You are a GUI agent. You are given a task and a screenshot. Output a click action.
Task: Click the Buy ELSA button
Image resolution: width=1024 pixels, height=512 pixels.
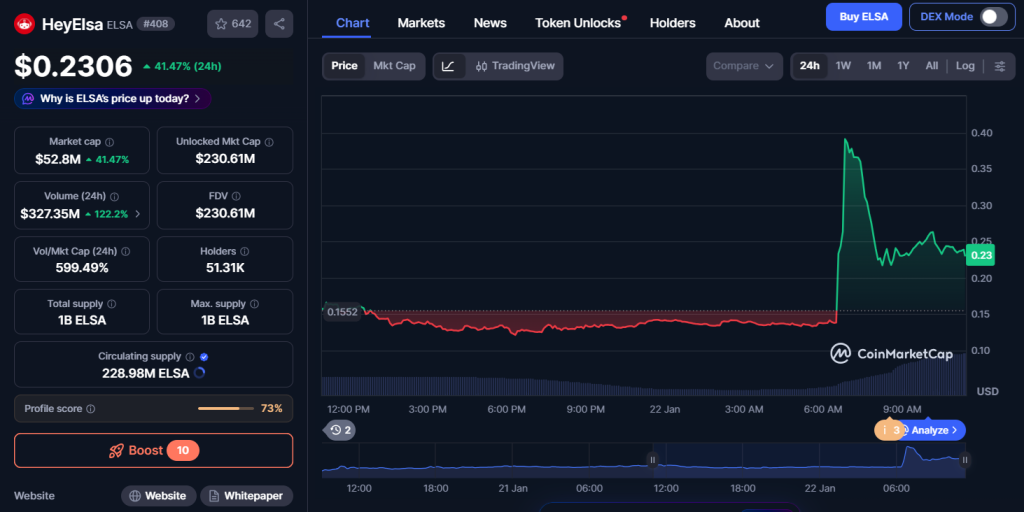point(863,17)
